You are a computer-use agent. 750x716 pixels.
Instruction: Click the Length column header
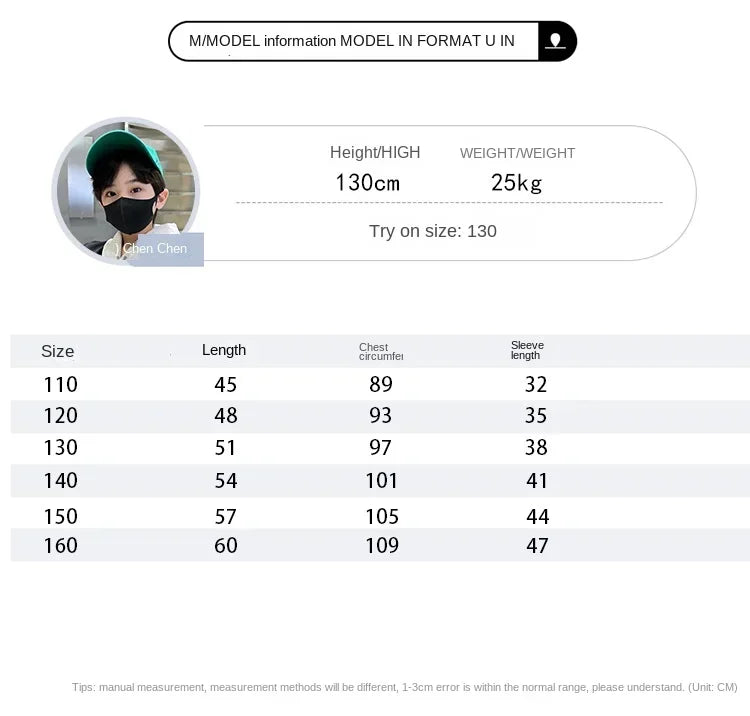pos(224,350)
